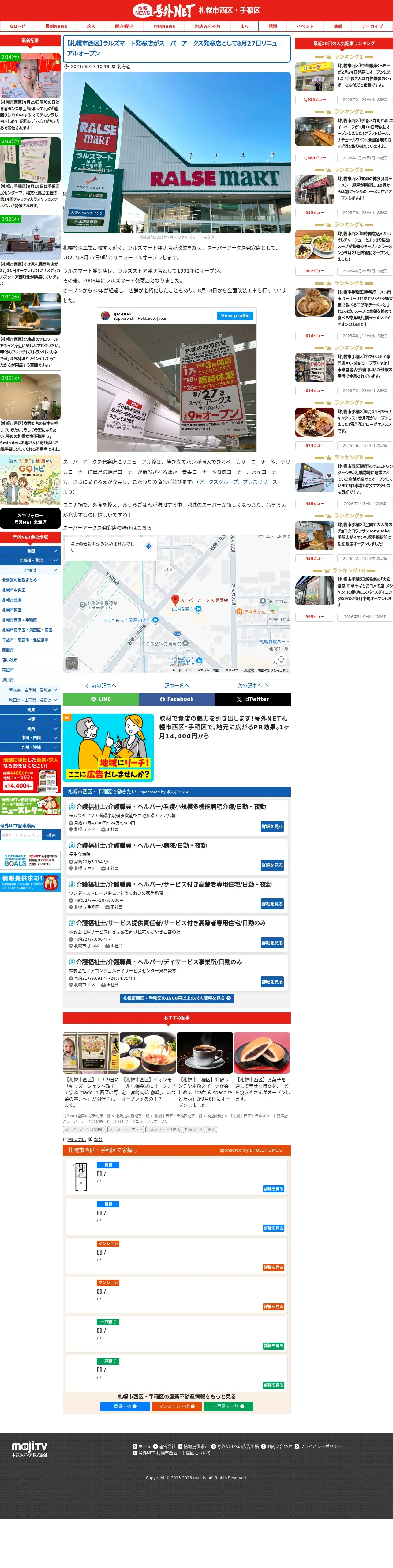
Task: Open the イベント nav tab
Action: (x=305, y=26)
